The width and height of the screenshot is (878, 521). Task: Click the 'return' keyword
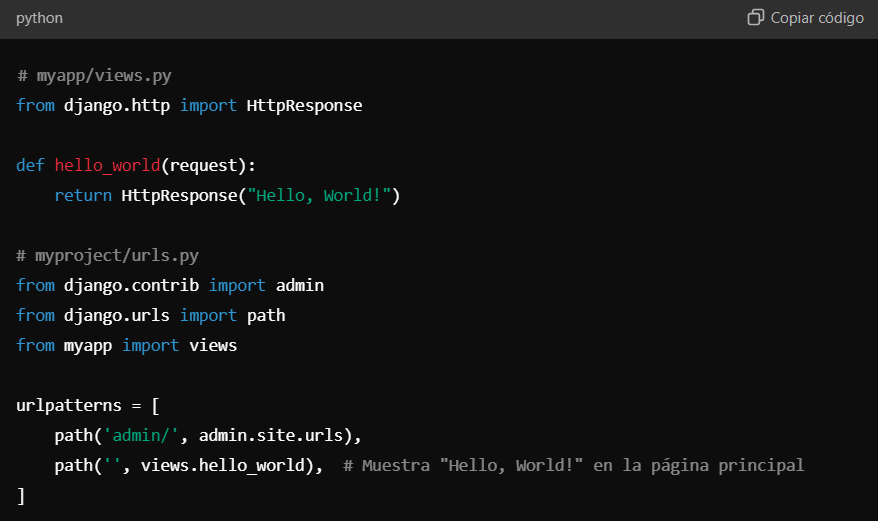[83, 196]
